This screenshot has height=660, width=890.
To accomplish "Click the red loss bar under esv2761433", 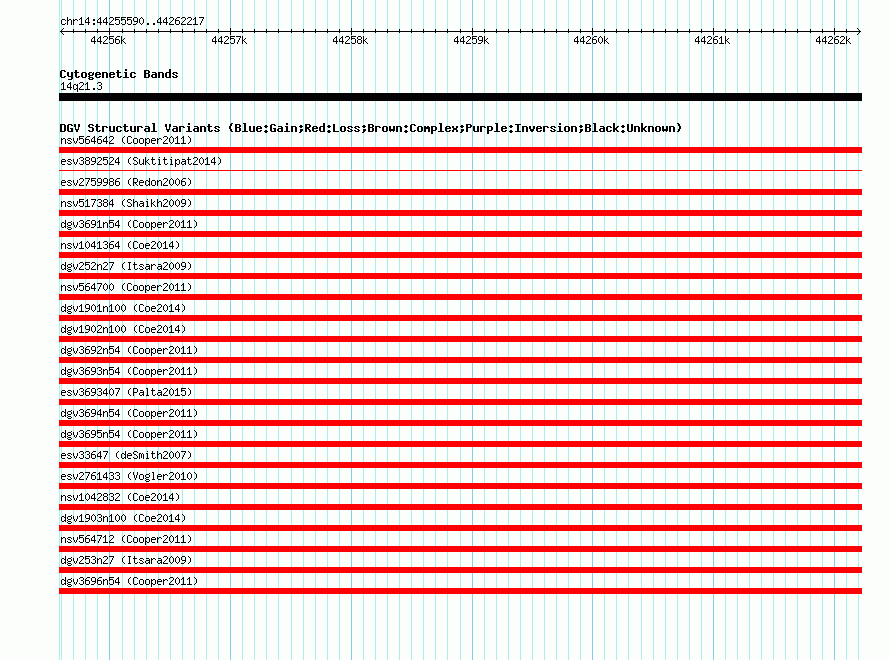I will (x=460, y=486).
